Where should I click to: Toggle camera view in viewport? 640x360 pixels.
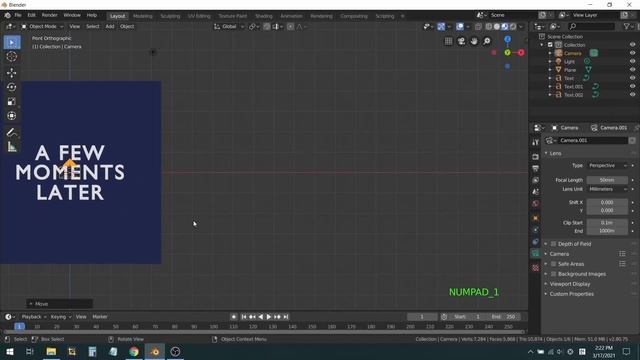pyautogui.click(x=461, y=41)
